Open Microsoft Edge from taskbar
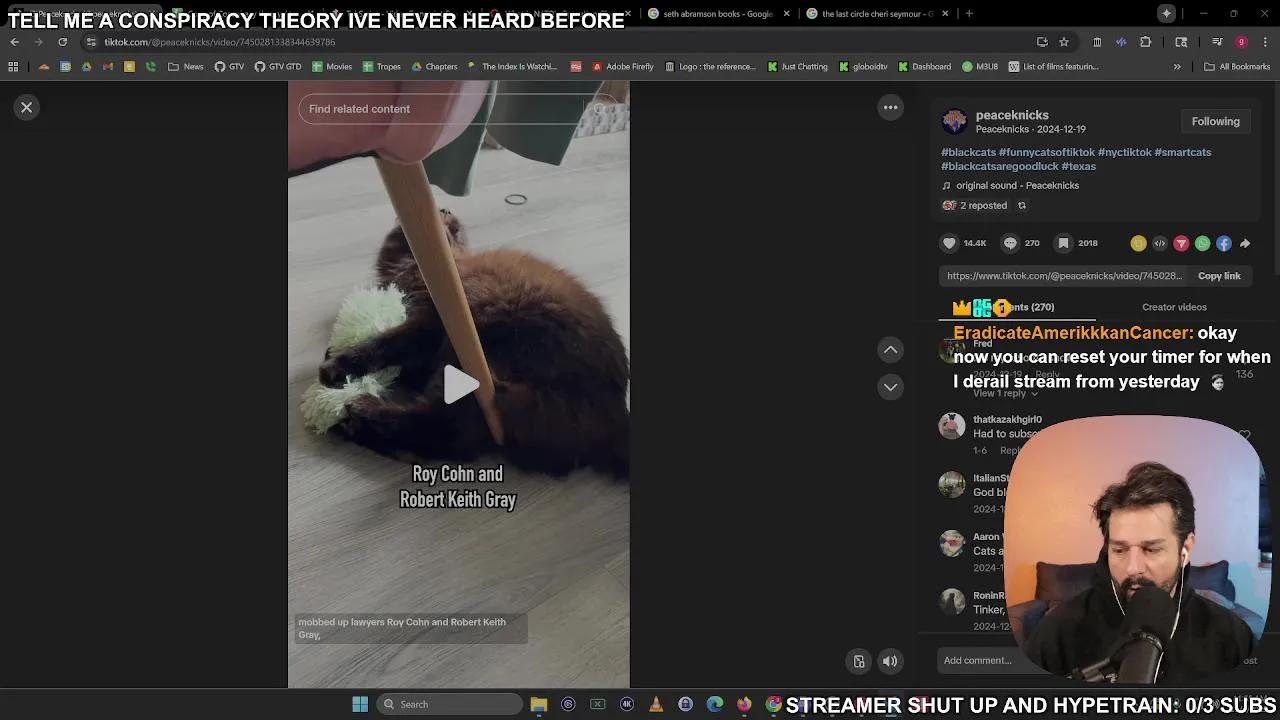Image resolution: width=1280 pixels, height=720 pixels. [x=715, y=704]
